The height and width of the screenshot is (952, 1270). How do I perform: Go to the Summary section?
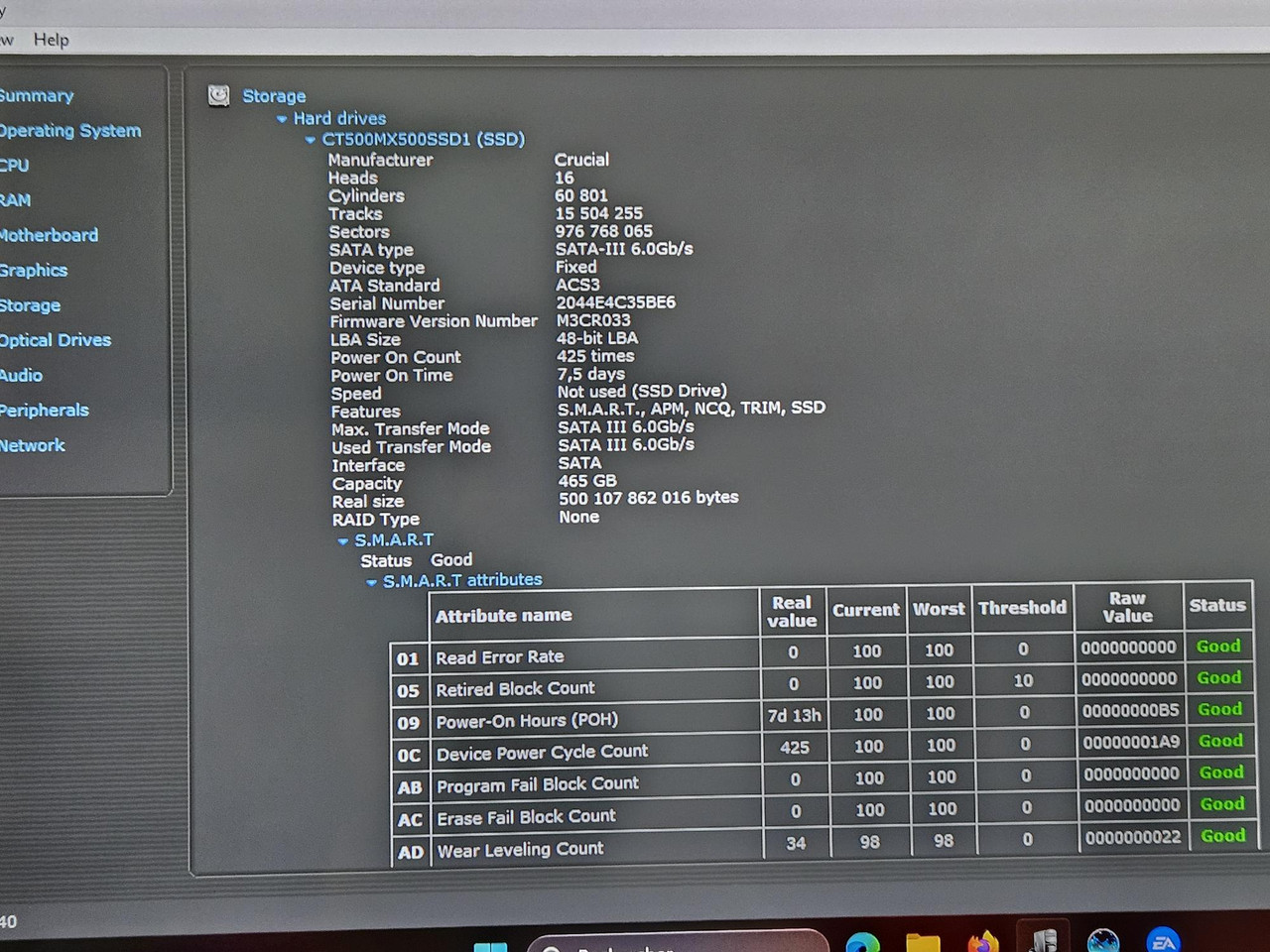36,95
